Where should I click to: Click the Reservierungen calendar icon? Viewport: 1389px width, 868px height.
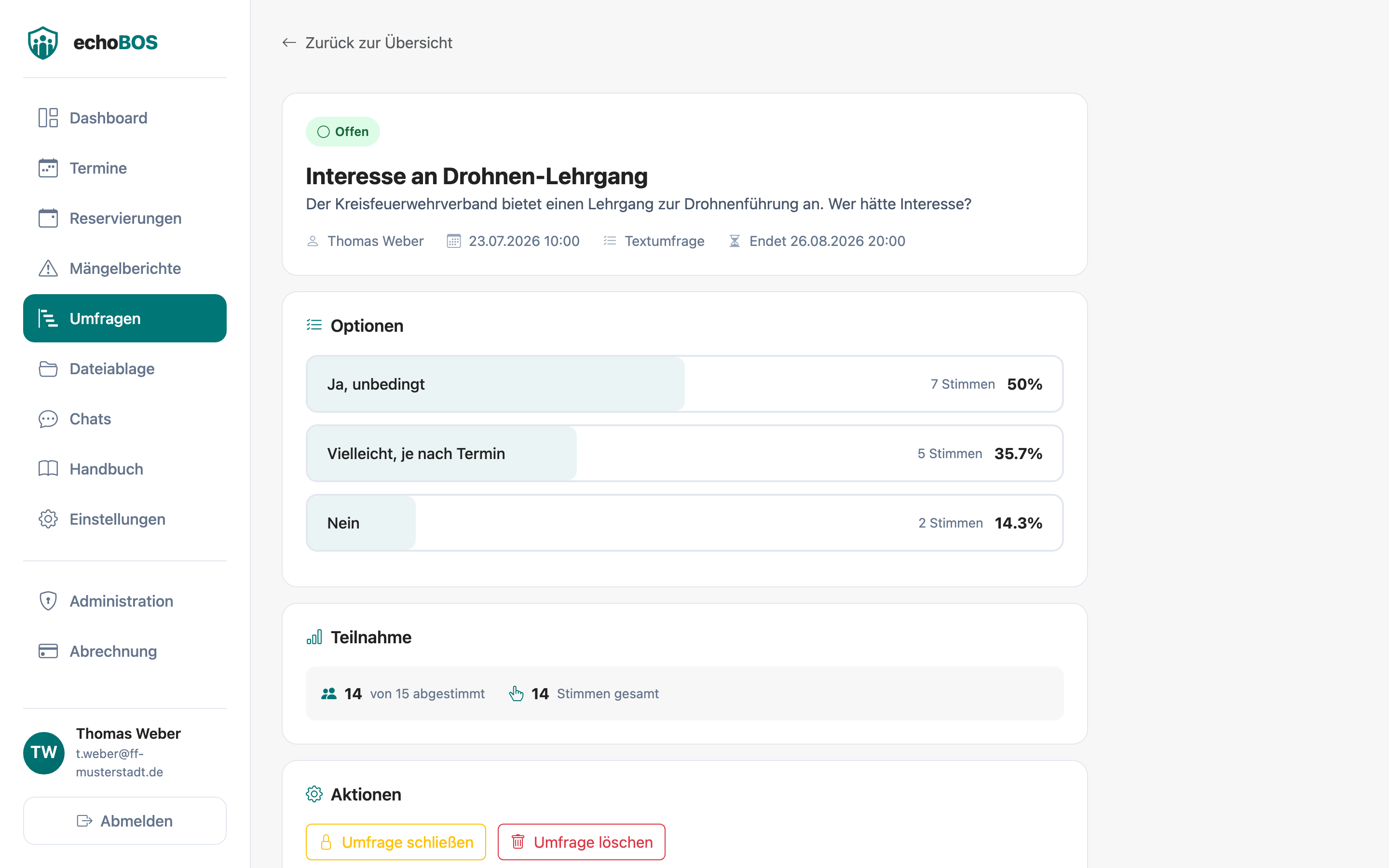tap(48, 218)
